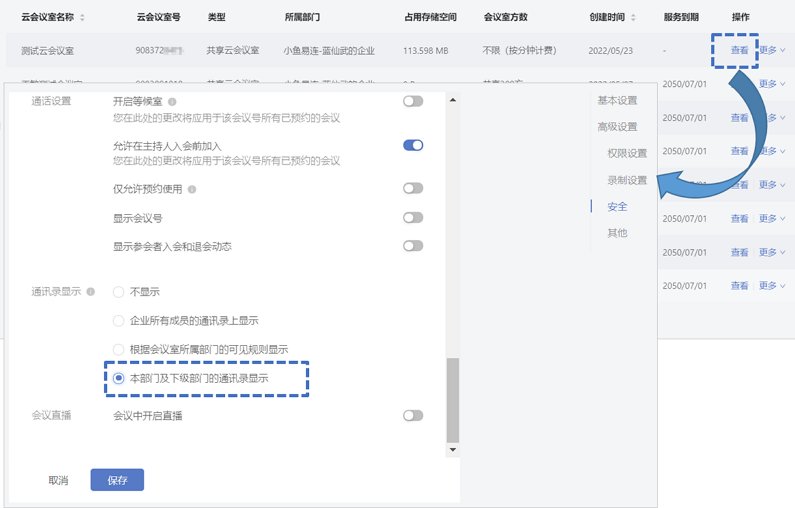Click the info icon beside 仅允许预约使用
This screenshot has width=795, height=508.
point(192,189)
